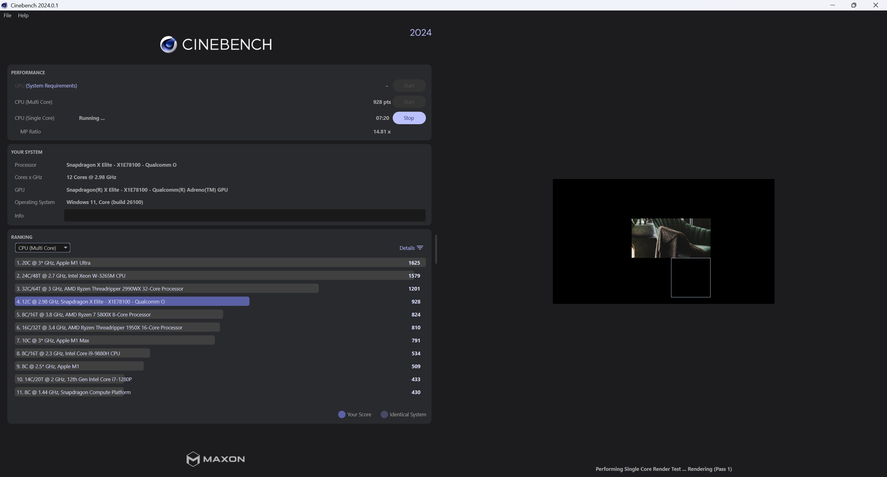This screenshot has height=477, width=887.
Task: Select the Threadripper 1950X ranking row
Action: [220, 328]
